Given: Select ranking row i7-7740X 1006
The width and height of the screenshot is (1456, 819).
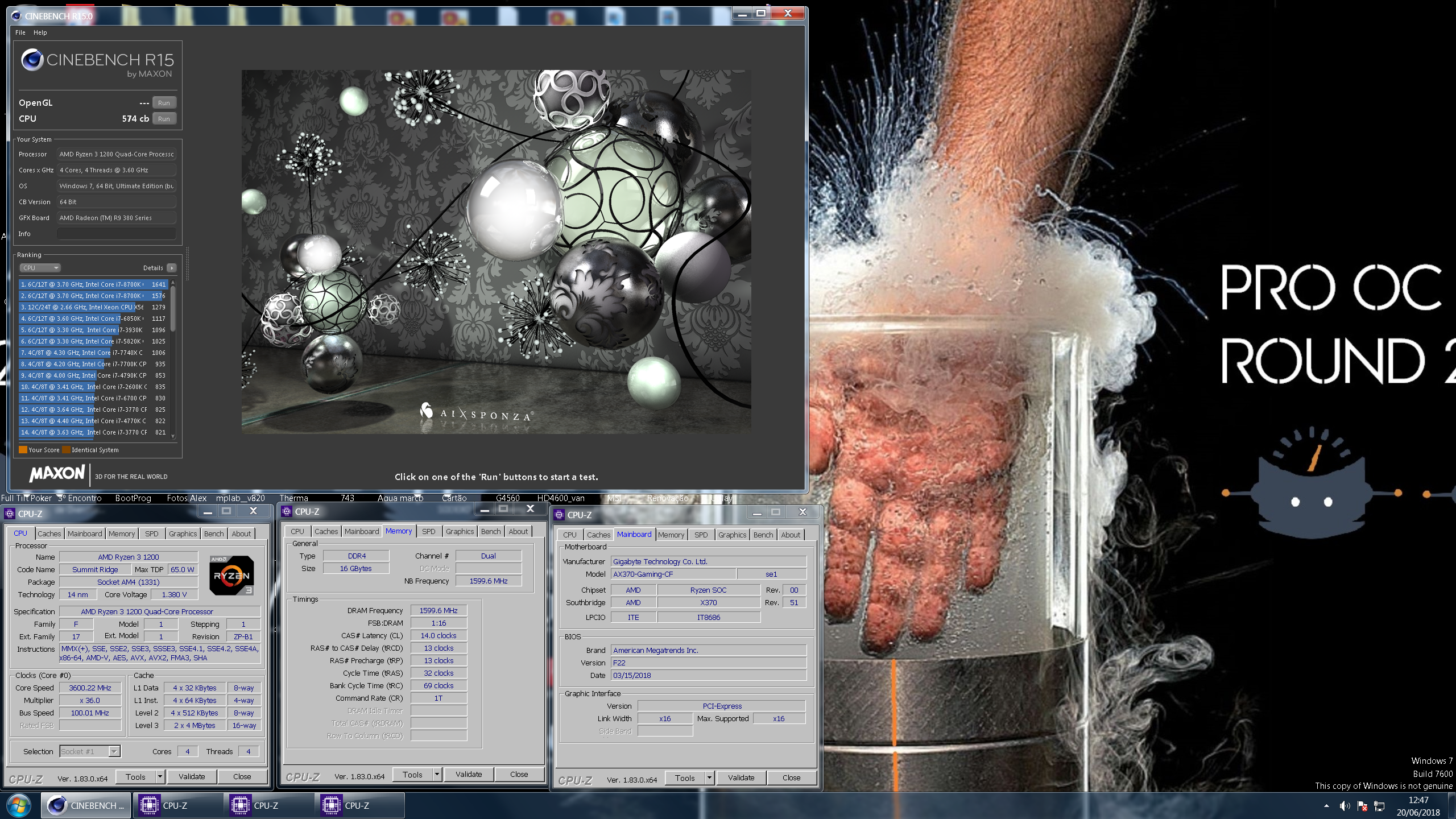Looking at the screenshot, I should (93, 353).
